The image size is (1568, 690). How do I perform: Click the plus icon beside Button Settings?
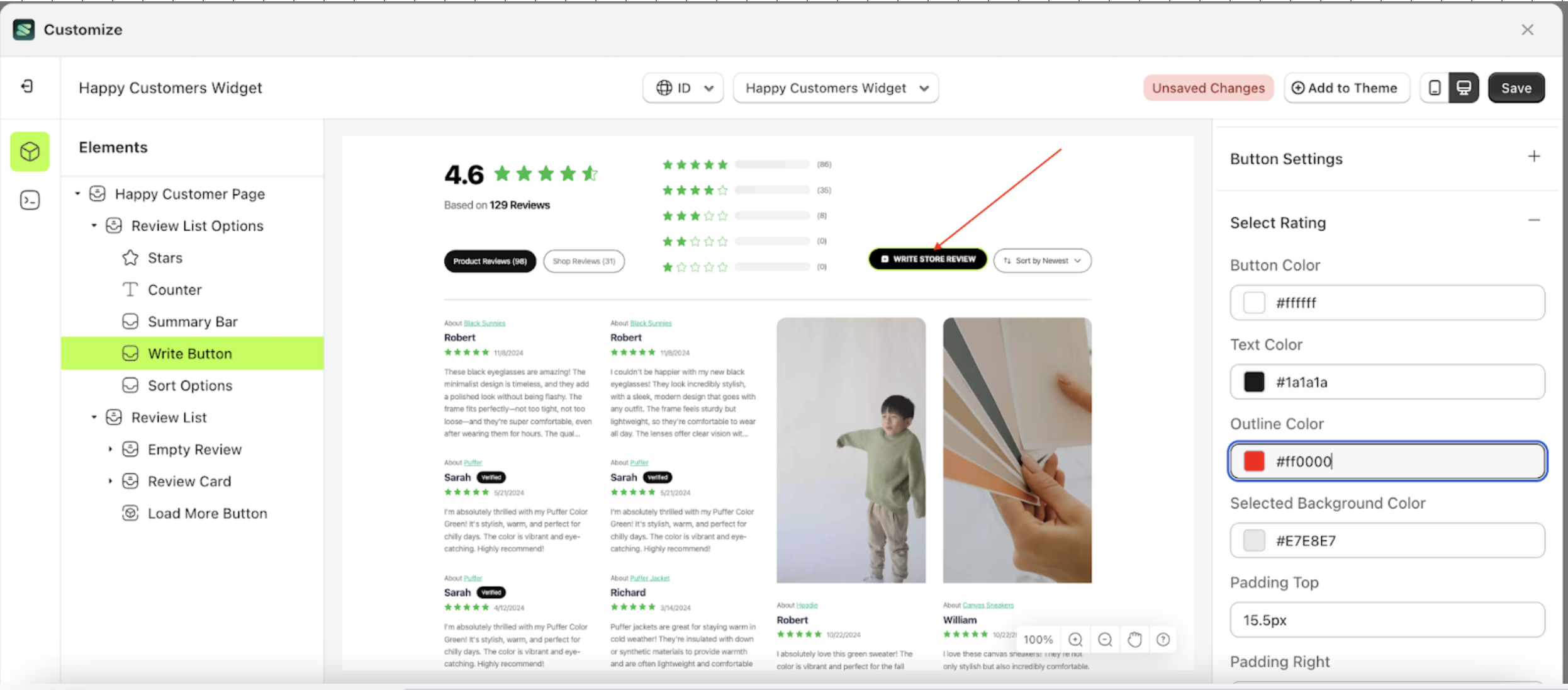(1534, 156)
